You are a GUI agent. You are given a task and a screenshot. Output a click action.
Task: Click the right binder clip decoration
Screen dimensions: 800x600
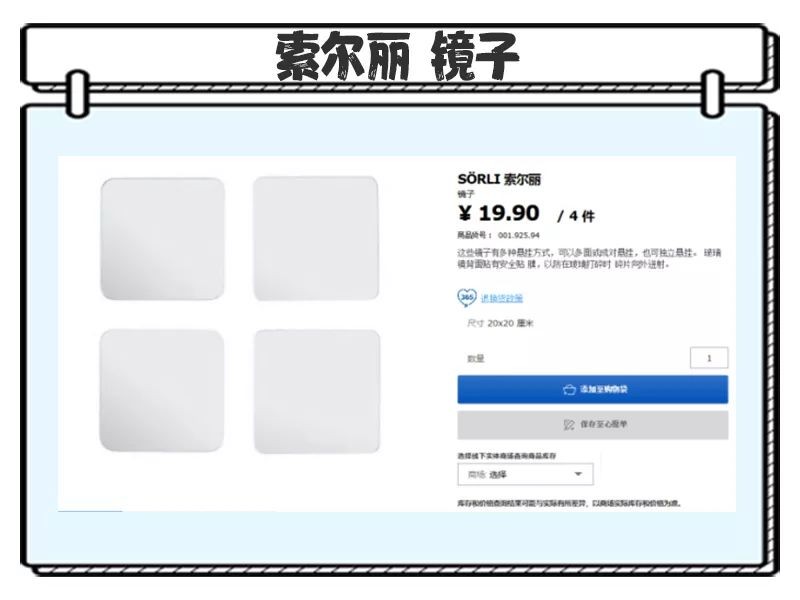click(713, 93)
